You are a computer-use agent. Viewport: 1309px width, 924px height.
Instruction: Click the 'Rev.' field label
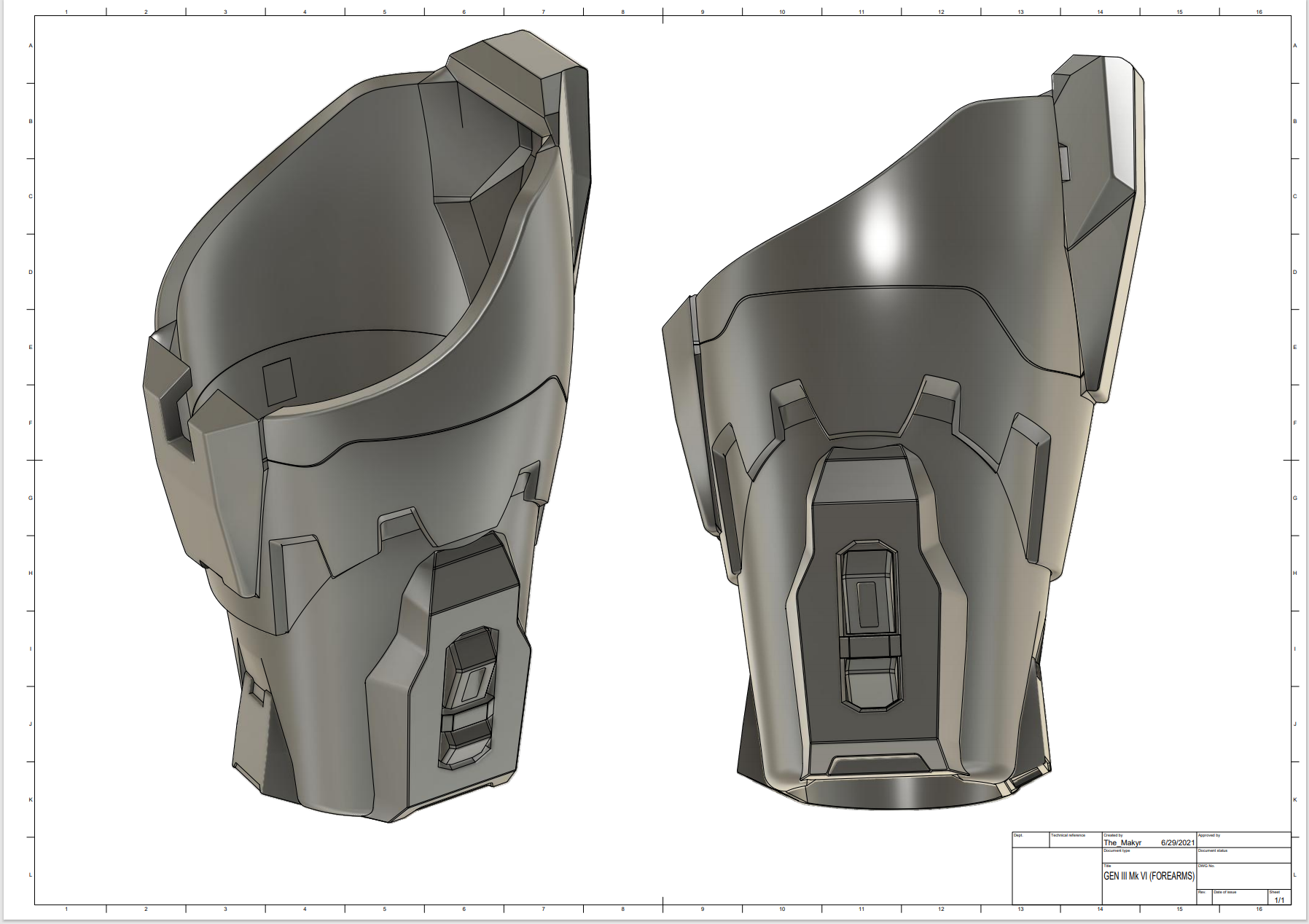click(1202, 892)
